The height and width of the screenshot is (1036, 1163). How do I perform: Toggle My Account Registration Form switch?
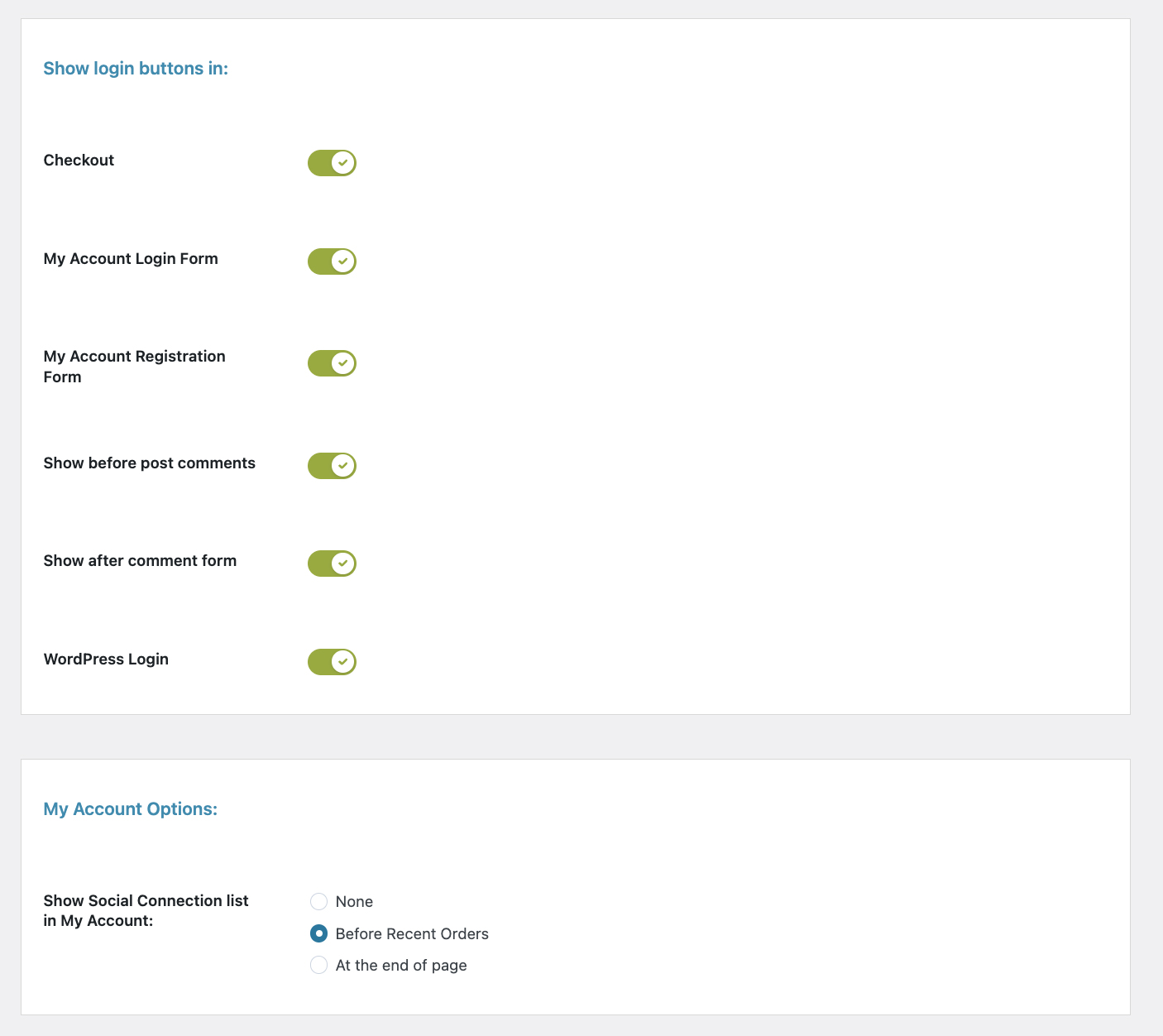coord(332,363)
